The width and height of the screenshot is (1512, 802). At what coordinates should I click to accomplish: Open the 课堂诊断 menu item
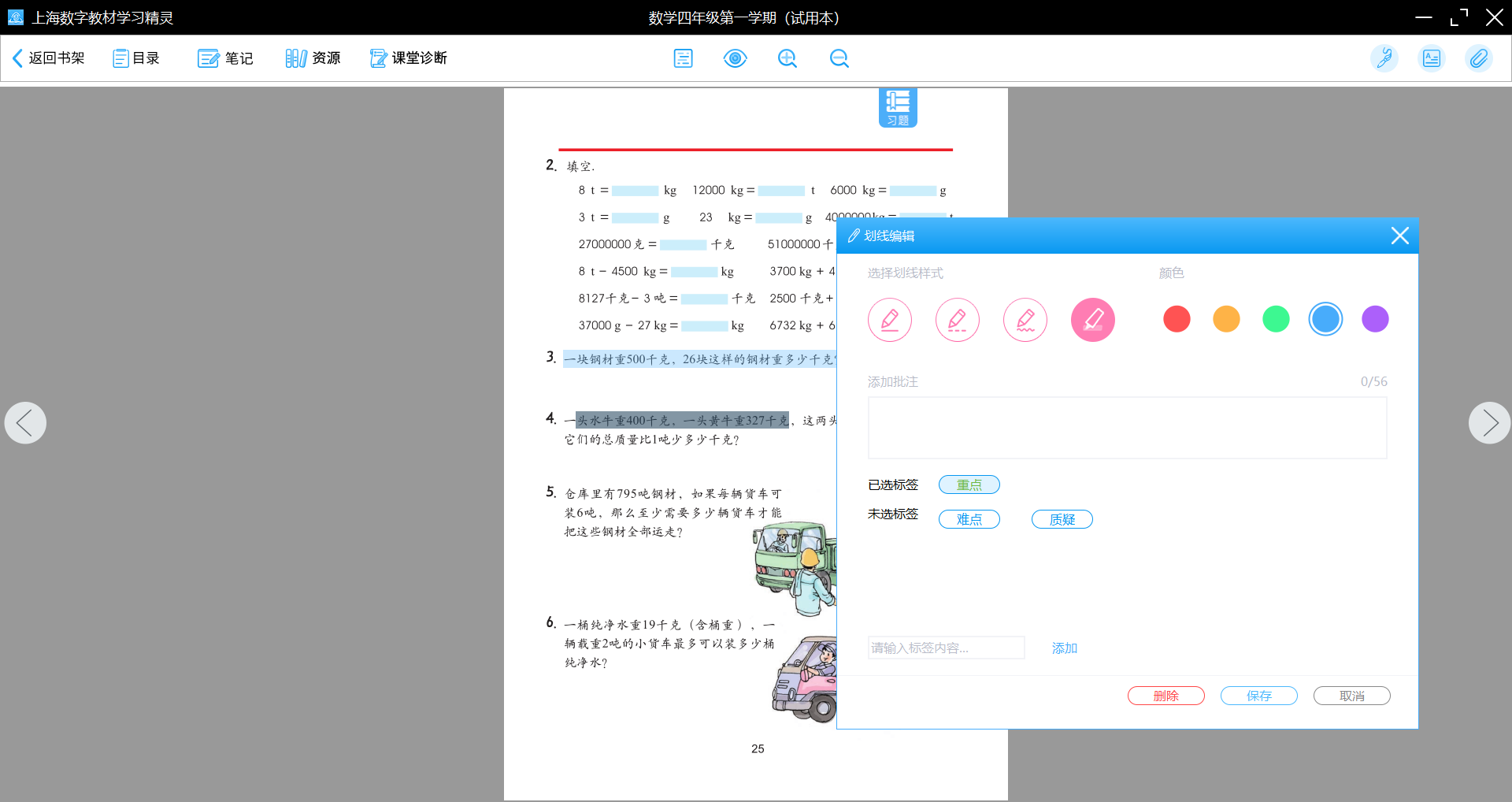(x=409, y=58)
